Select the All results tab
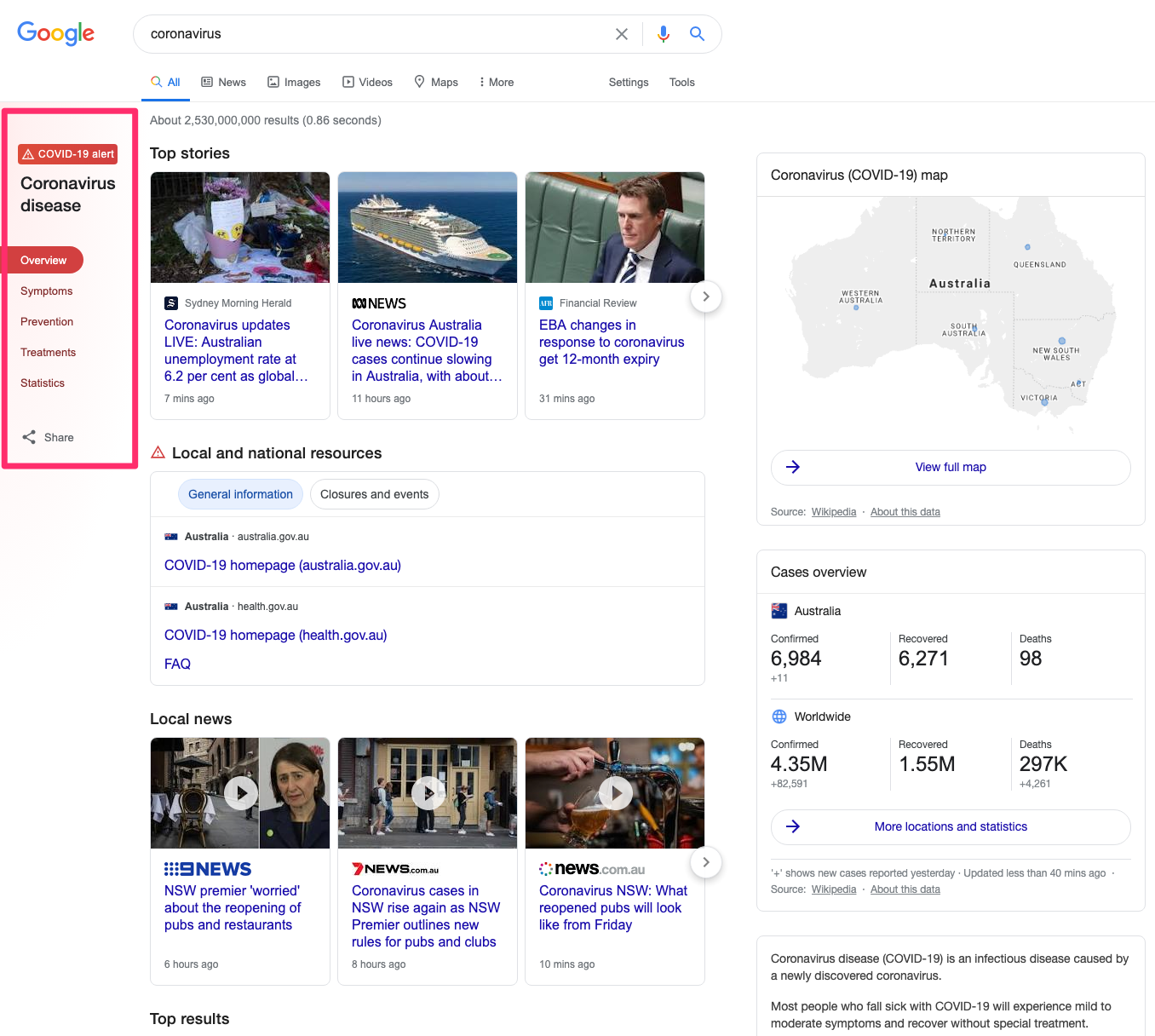The width and height of the screenshot is (1155, 1036). pyautogui.click(x=165, y=83)
